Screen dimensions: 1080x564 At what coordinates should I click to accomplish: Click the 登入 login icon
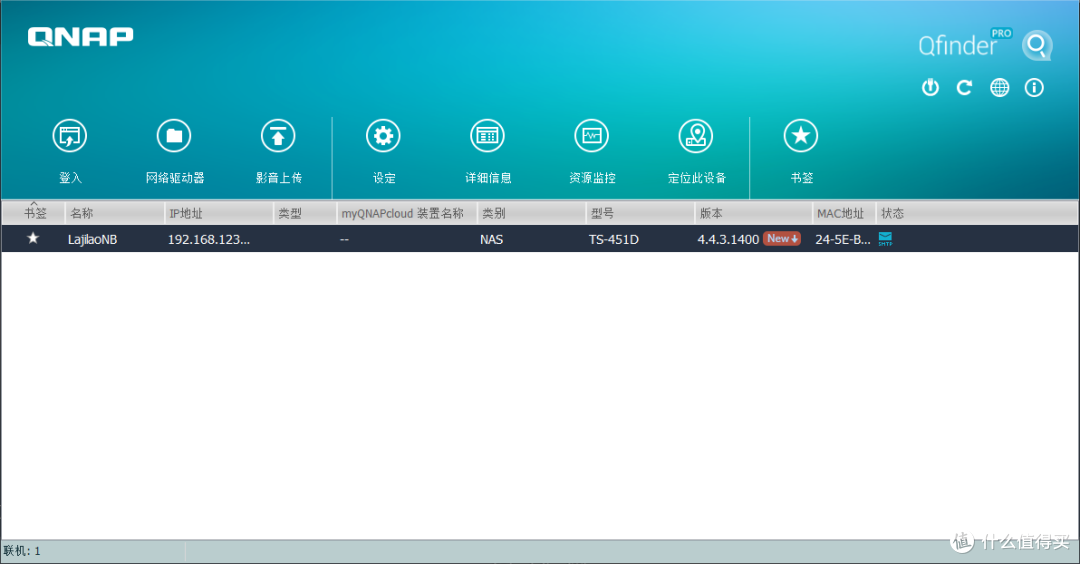pos(70,136)
